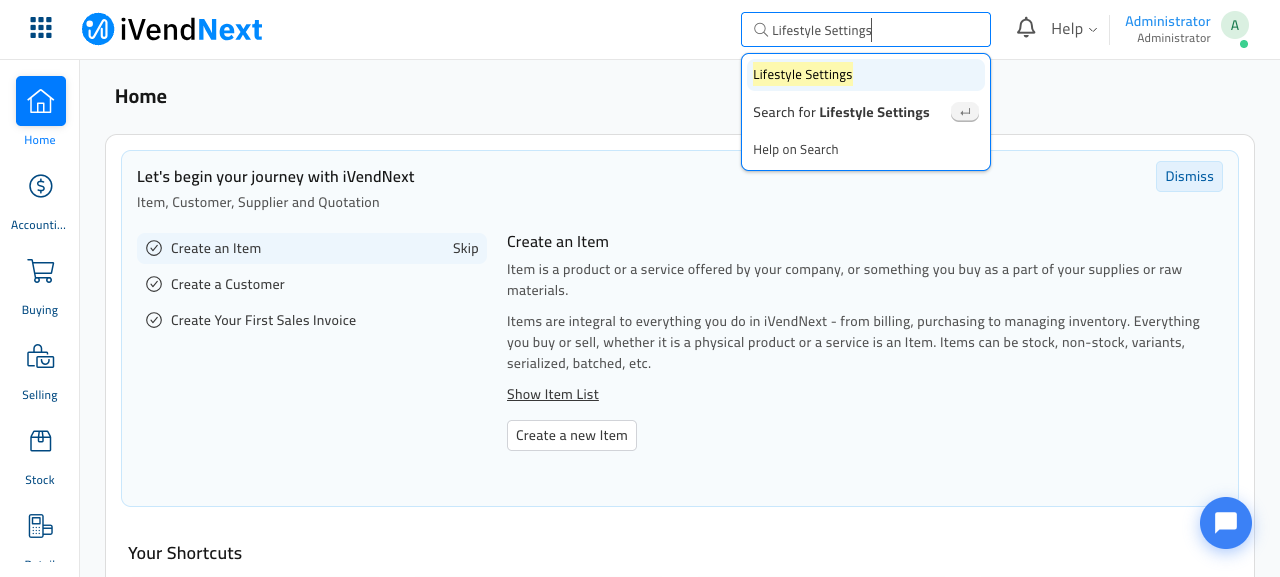Screen dimensions: 1280x577
Task: Open the apps grid launcher icon
Action: coord(41,28)
